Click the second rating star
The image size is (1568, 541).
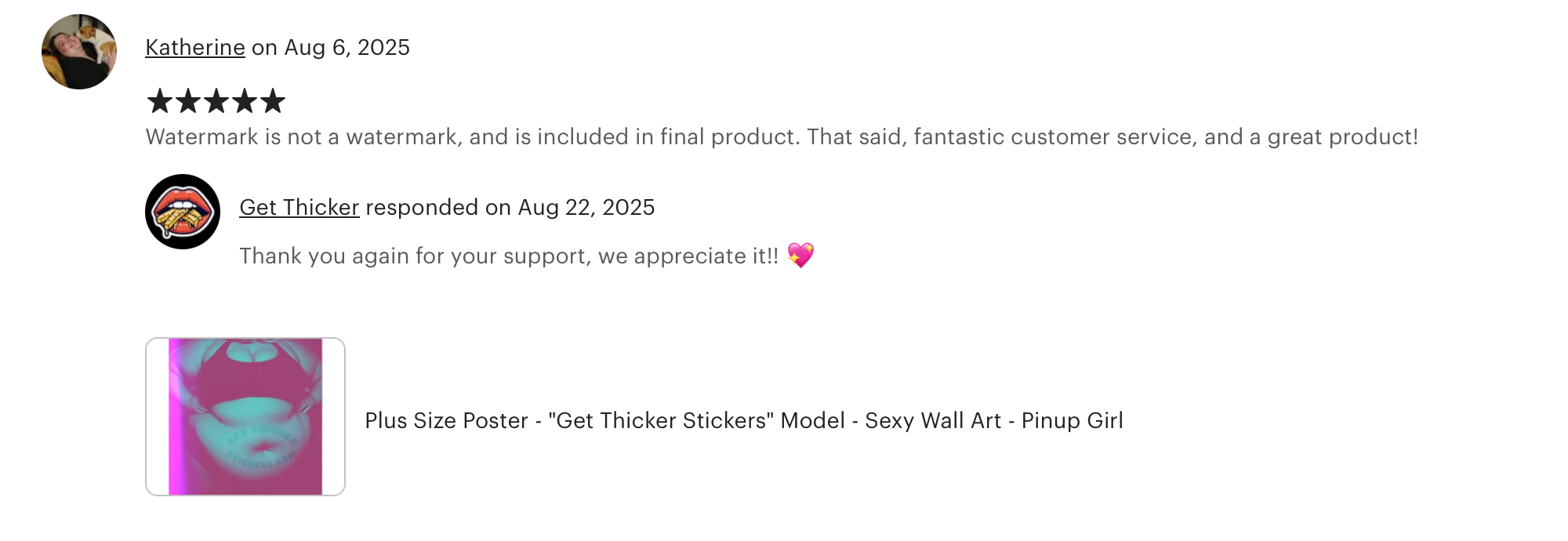click(x=188, y=101)
